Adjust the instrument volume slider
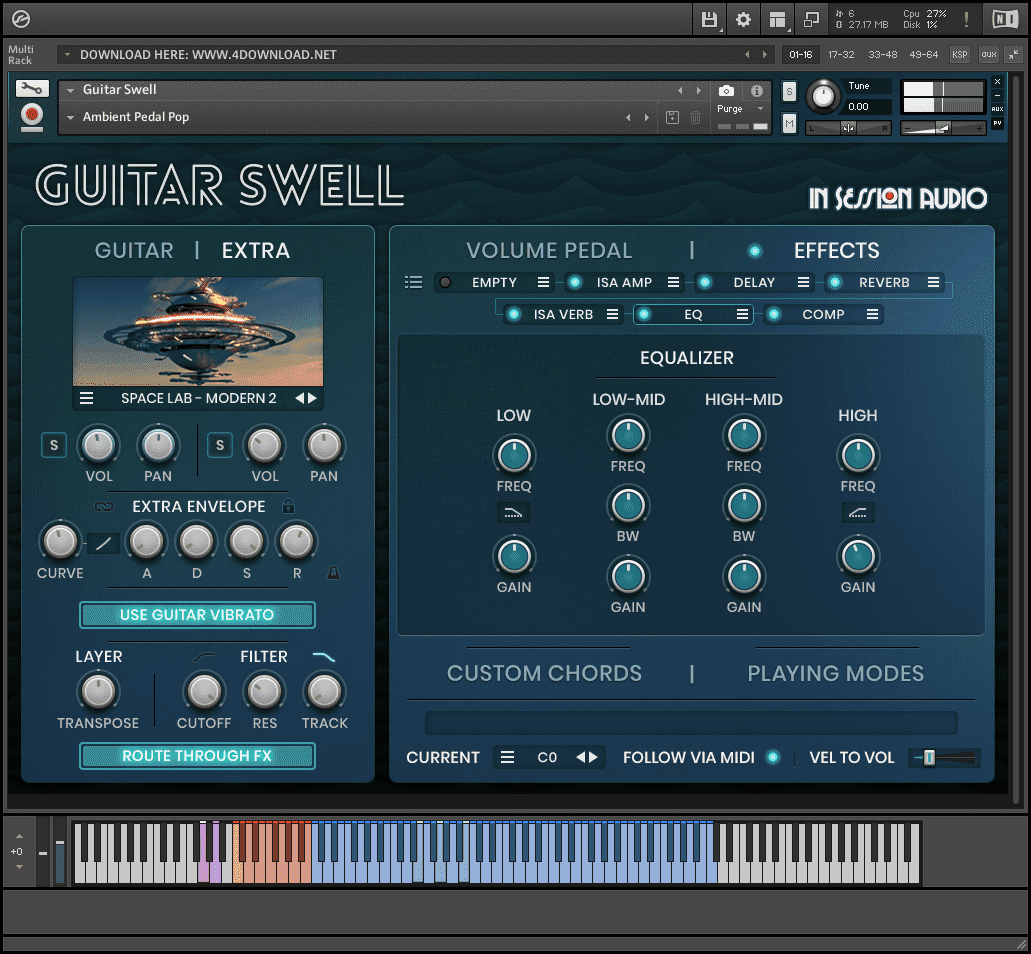The height and width of the screenshot is (954, 1031). point(943,128)
